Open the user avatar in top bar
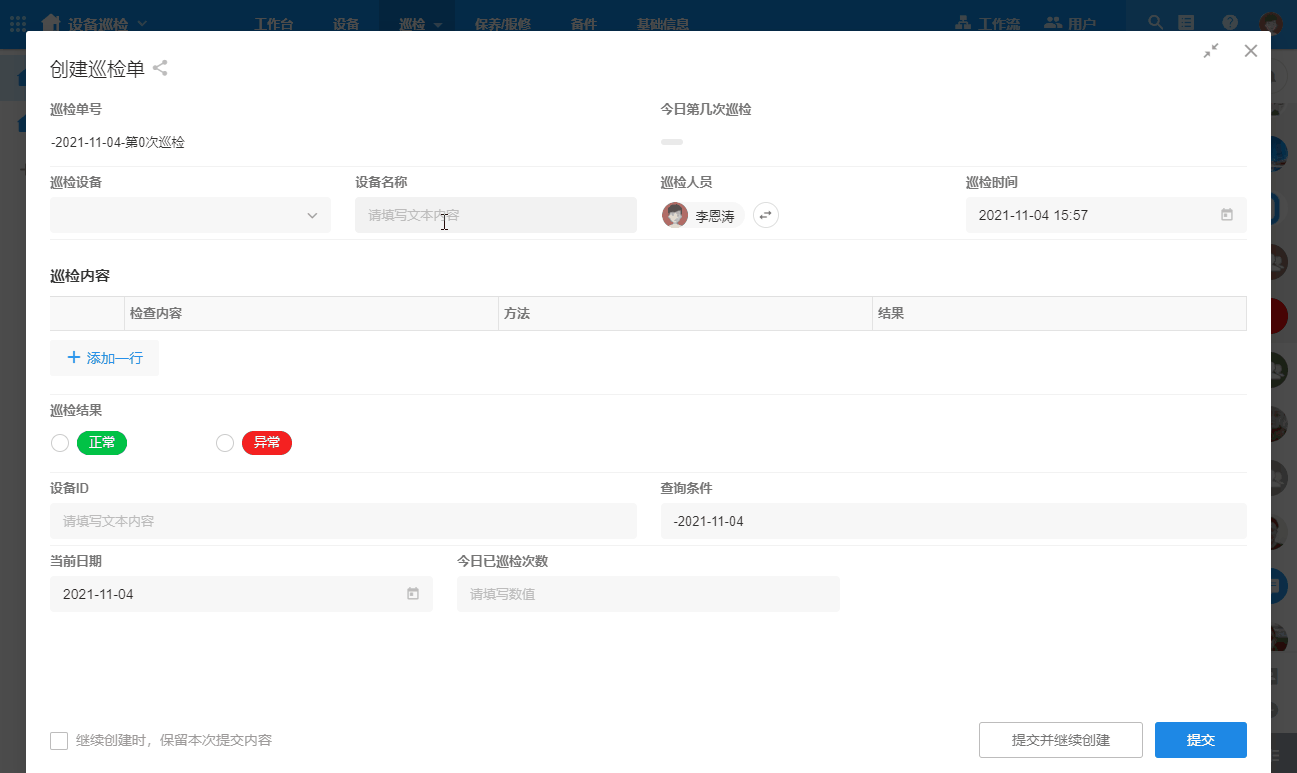Viewport: 1297px width, 773px height. (1270, 23)
